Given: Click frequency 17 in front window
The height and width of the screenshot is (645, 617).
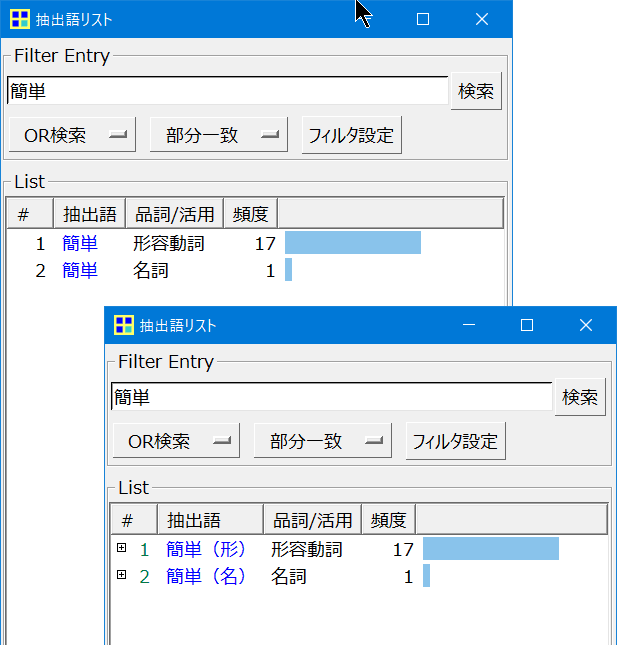Looking at the screenshot, I should point(403,550).
